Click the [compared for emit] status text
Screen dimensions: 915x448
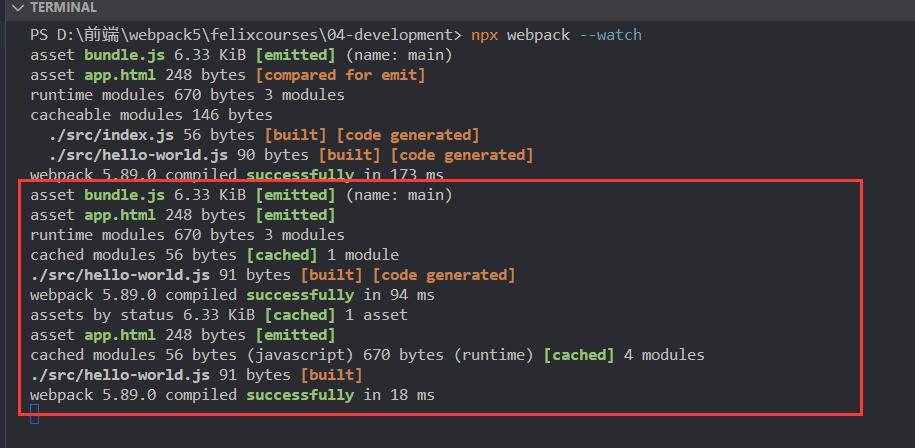[x=340, y=75]
